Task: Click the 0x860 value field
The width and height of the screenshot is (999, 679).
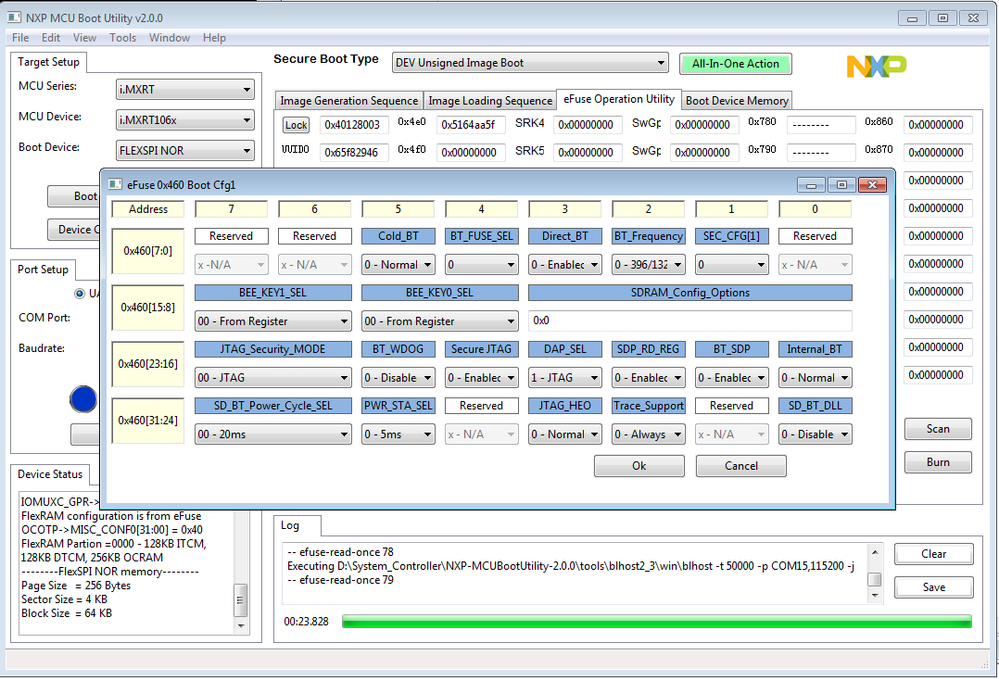Action: [938, 125]
